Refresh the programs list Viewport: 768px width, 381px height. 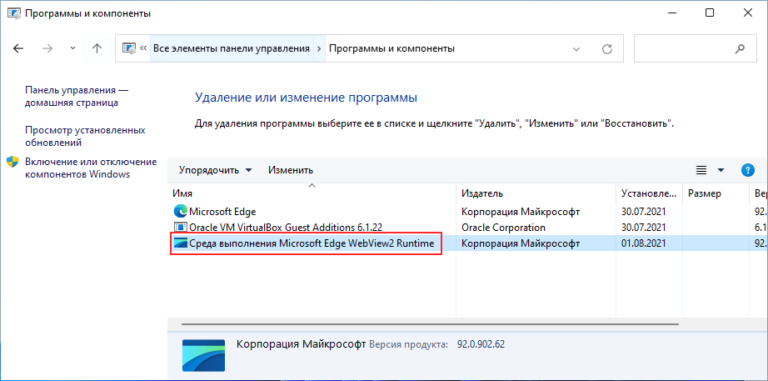(x=607, y=48)
